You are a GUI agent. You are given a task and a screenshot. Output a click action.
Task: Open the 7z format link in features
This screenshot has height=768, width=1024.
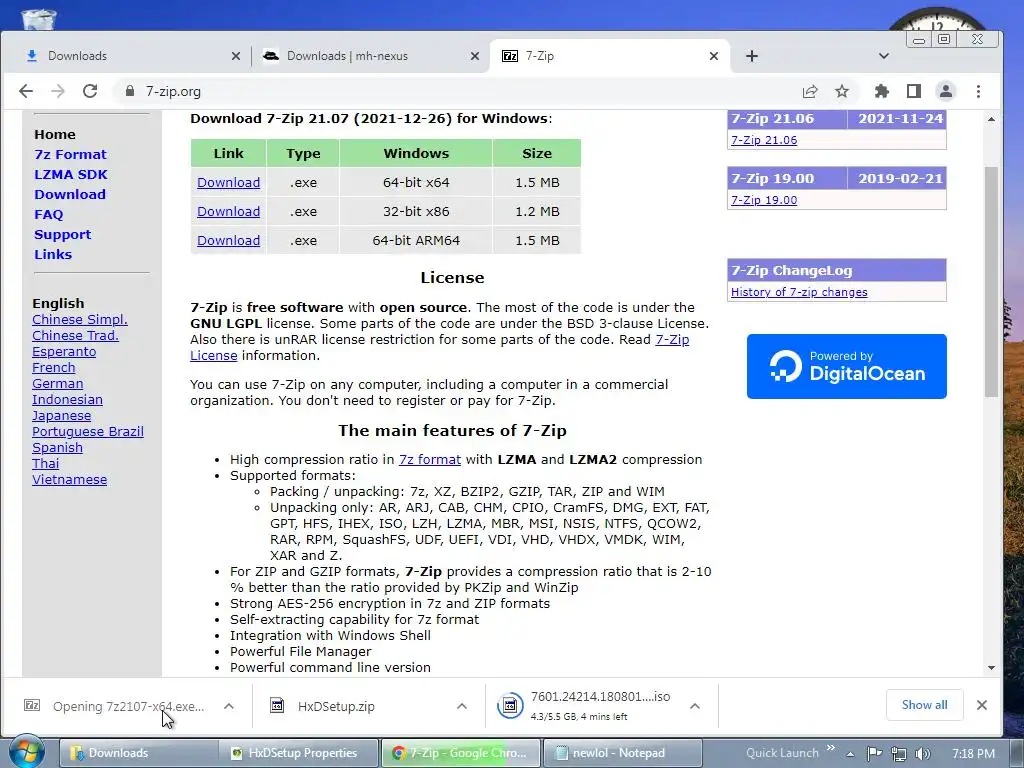[x=430, y=460]
